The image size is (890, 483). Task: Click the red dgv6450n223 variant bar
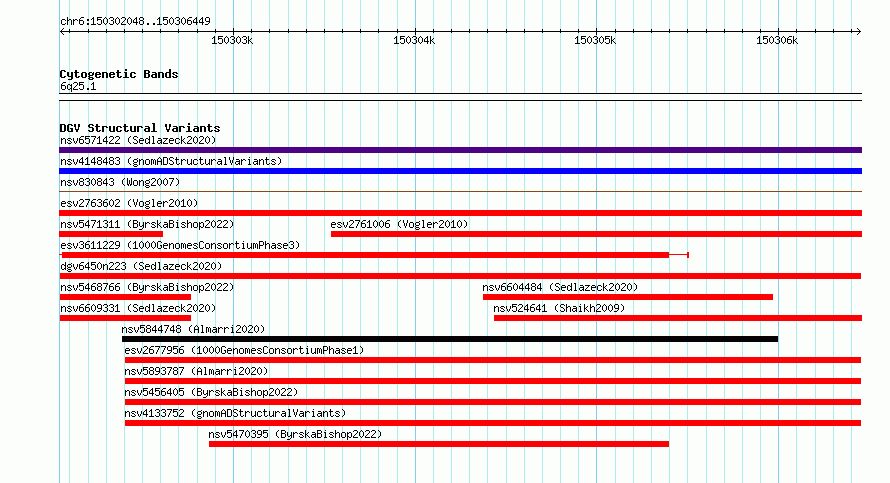[460, 276]
